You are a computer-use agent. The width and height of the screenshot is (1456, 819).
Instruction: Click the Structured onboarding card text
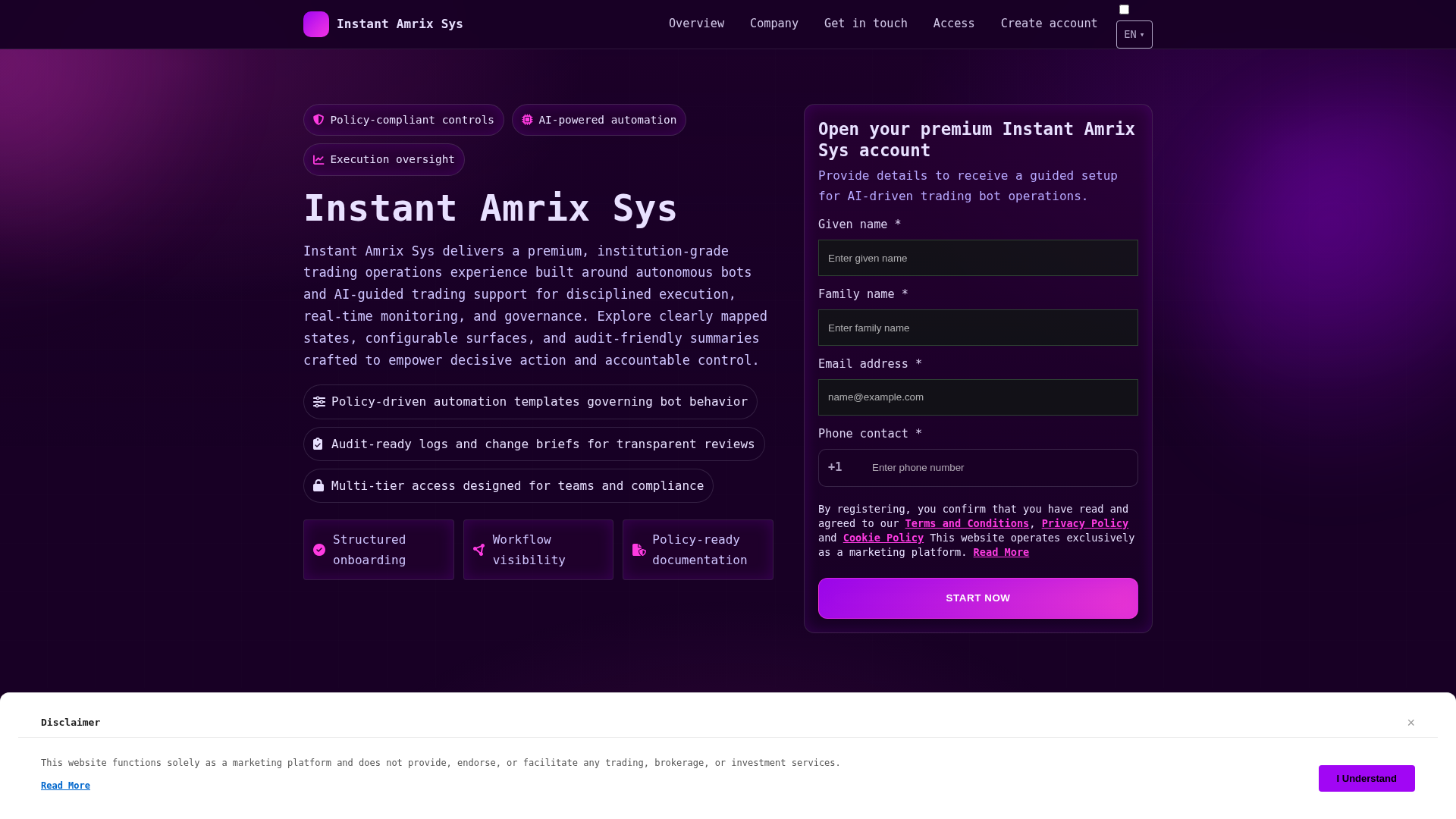click(369, 550)
